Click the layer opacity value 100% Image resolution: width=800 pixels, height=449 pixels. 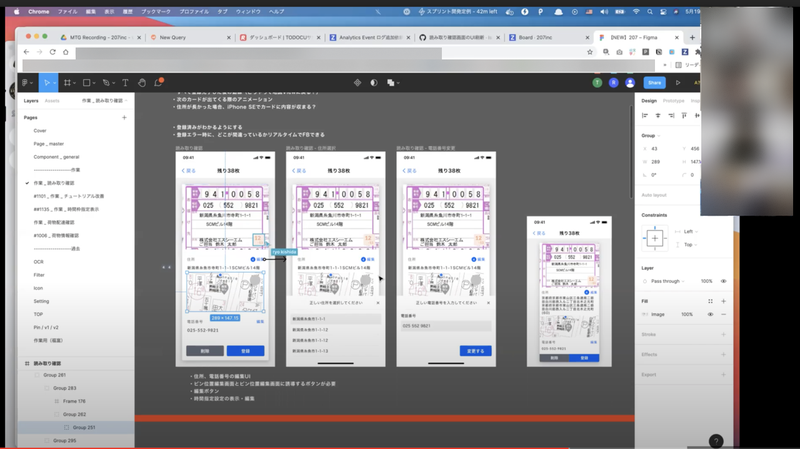click(706, 281)
